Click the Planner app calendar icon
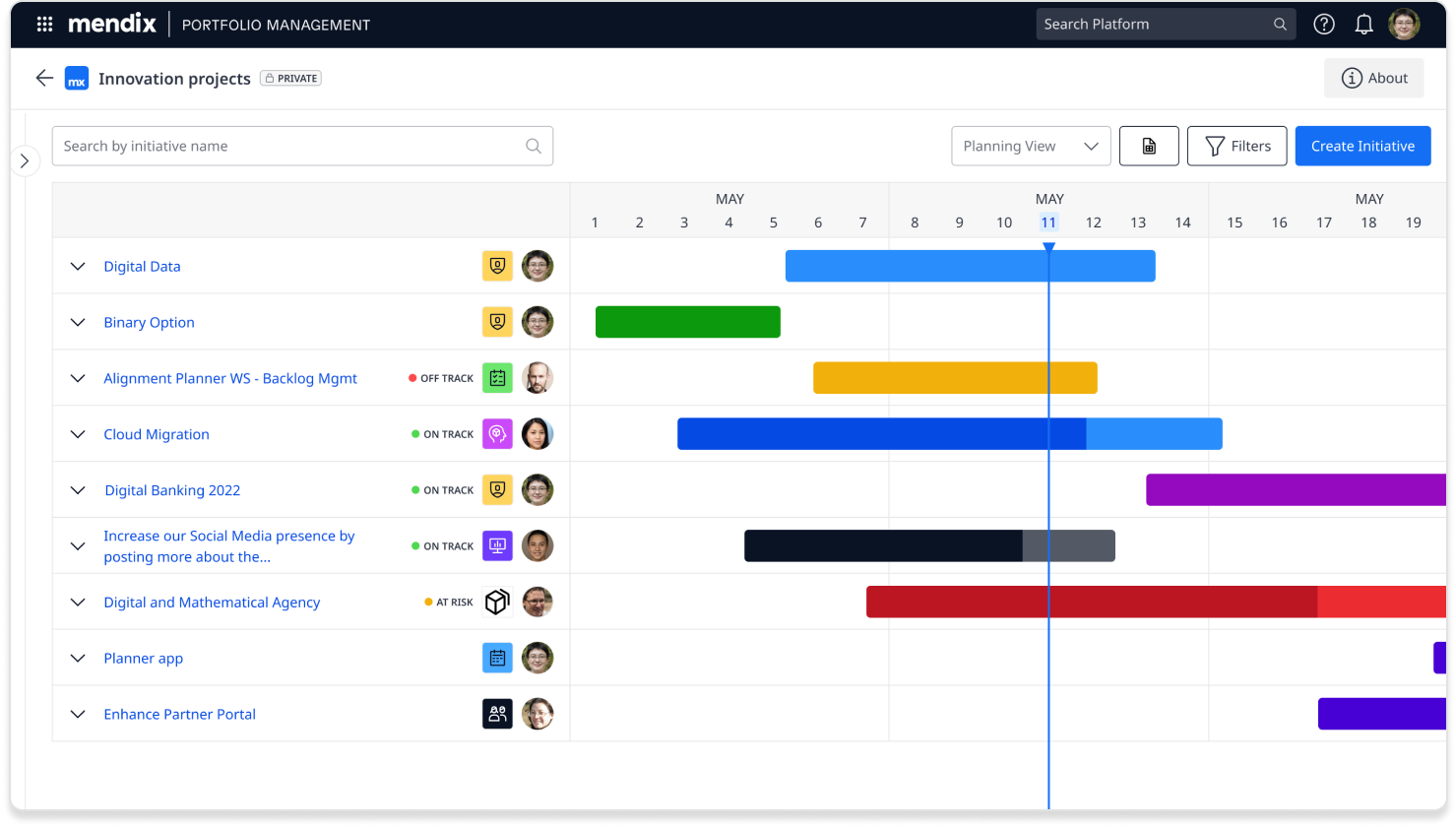1456x827 pixels. (x=497, y=658)
